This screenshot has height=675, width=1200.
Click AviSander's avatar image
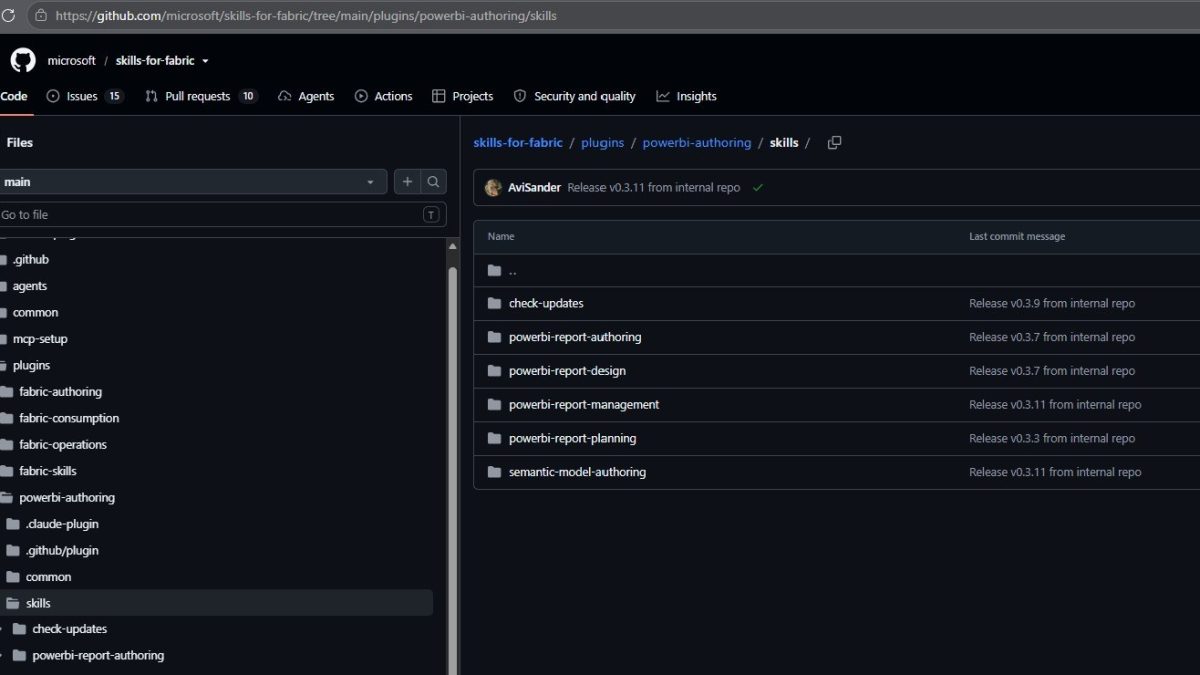(493, 187)
